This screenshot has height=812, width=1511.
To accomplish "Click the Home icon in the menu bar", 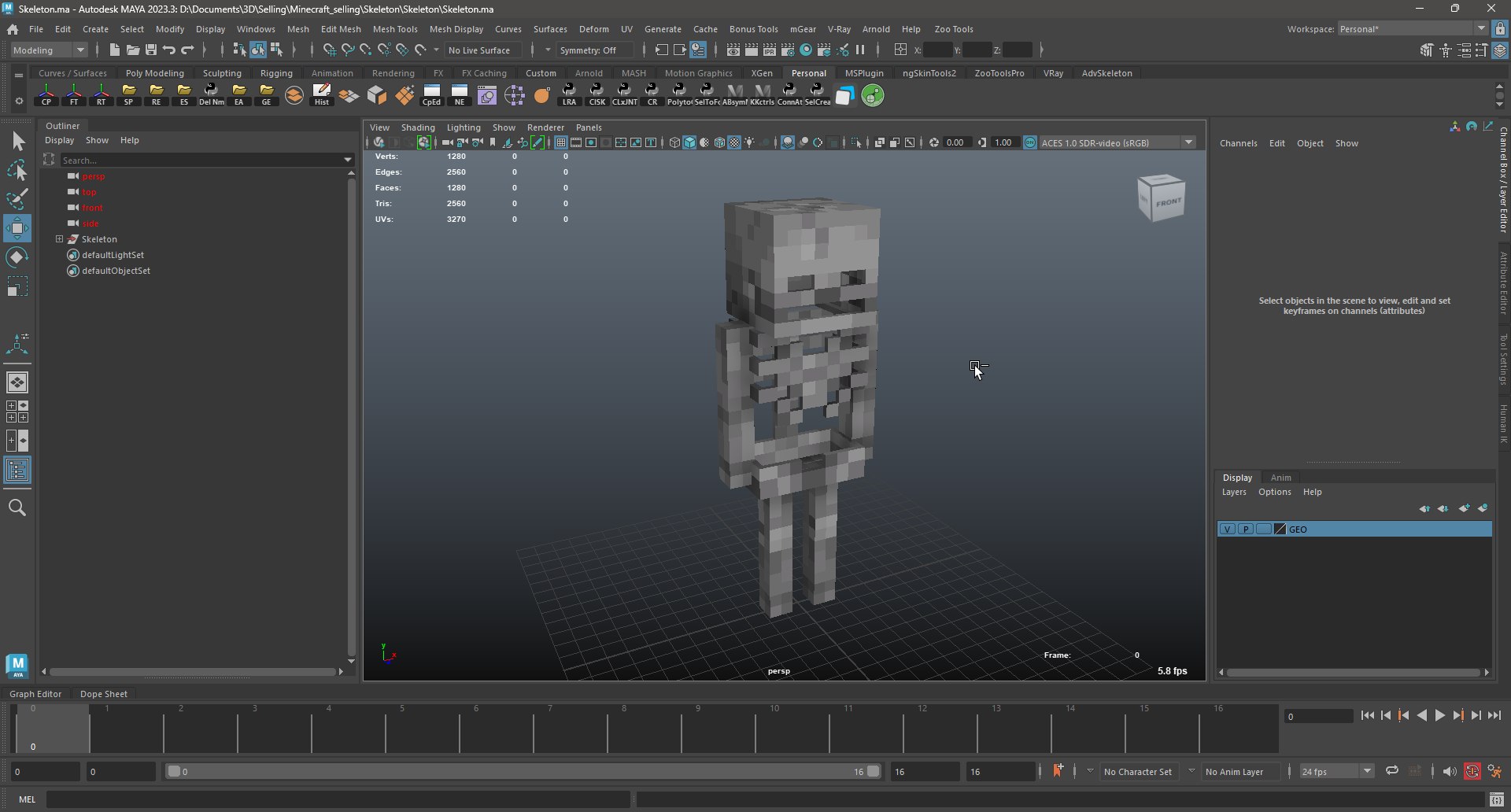I will [13, 29].
